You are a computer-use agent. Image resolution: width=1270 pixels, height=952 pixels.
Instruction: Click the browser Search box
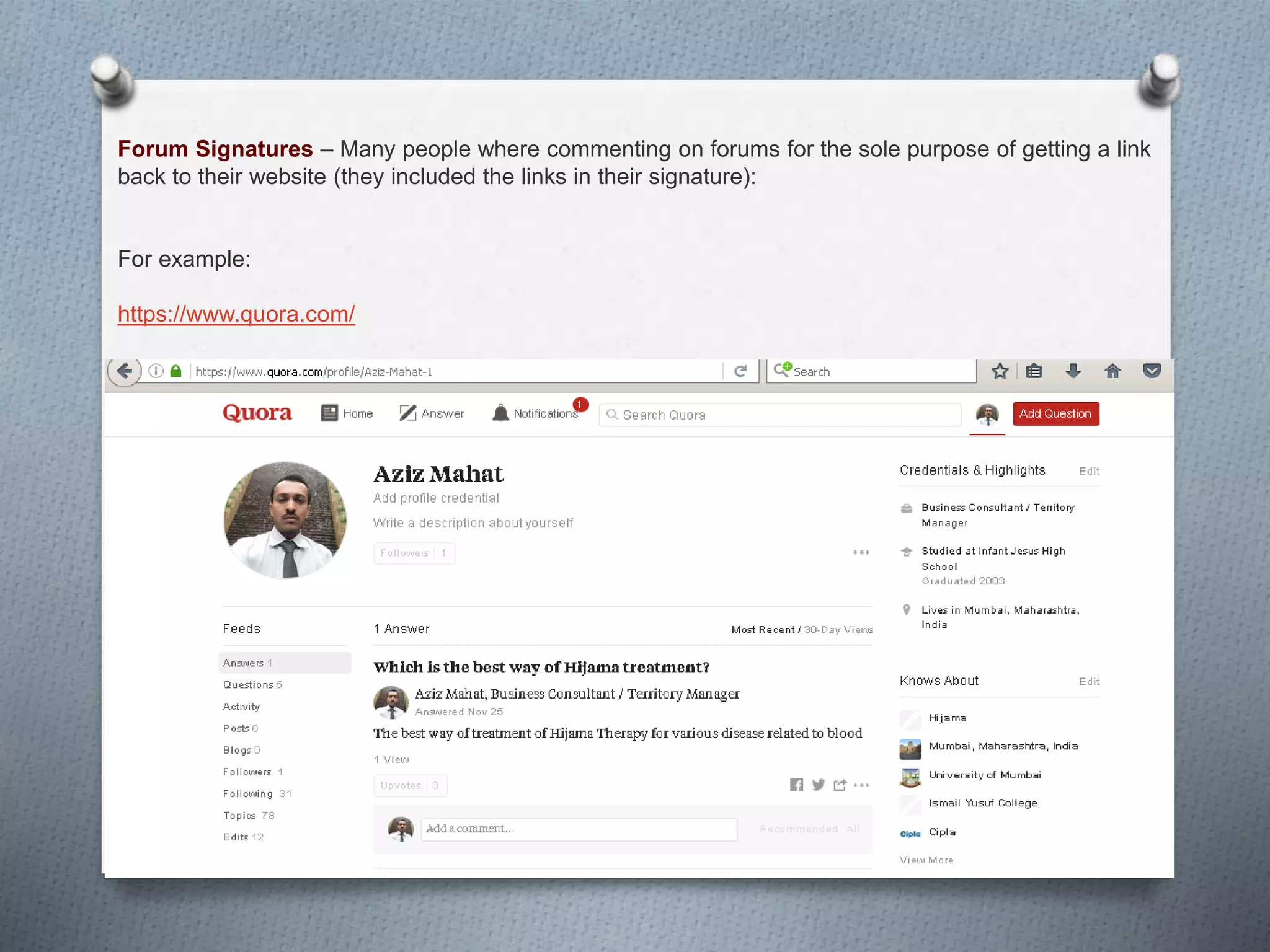(x=871, y=371)
